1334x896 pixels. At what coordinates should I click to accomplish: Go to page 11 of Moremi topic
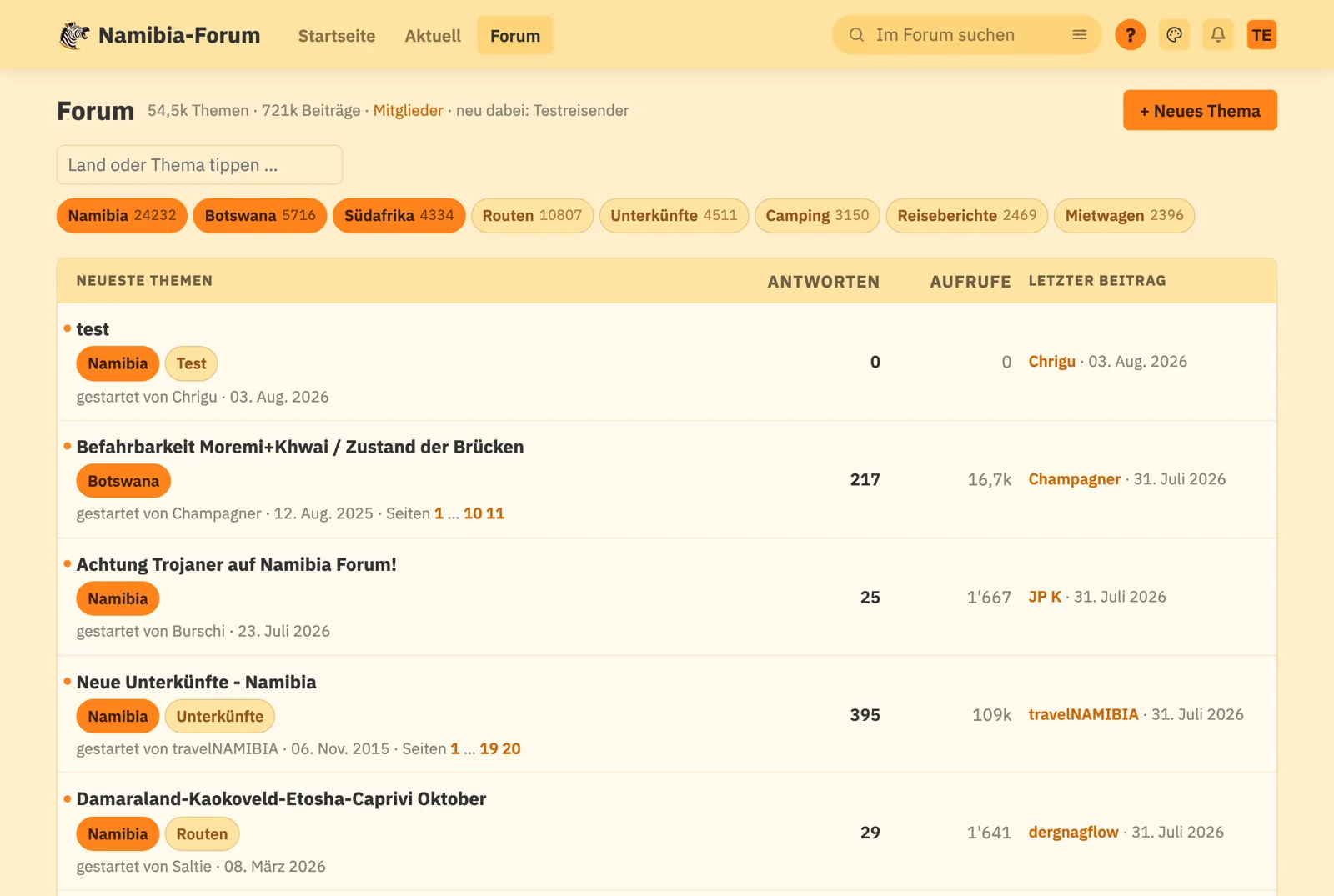coord(495,513)
